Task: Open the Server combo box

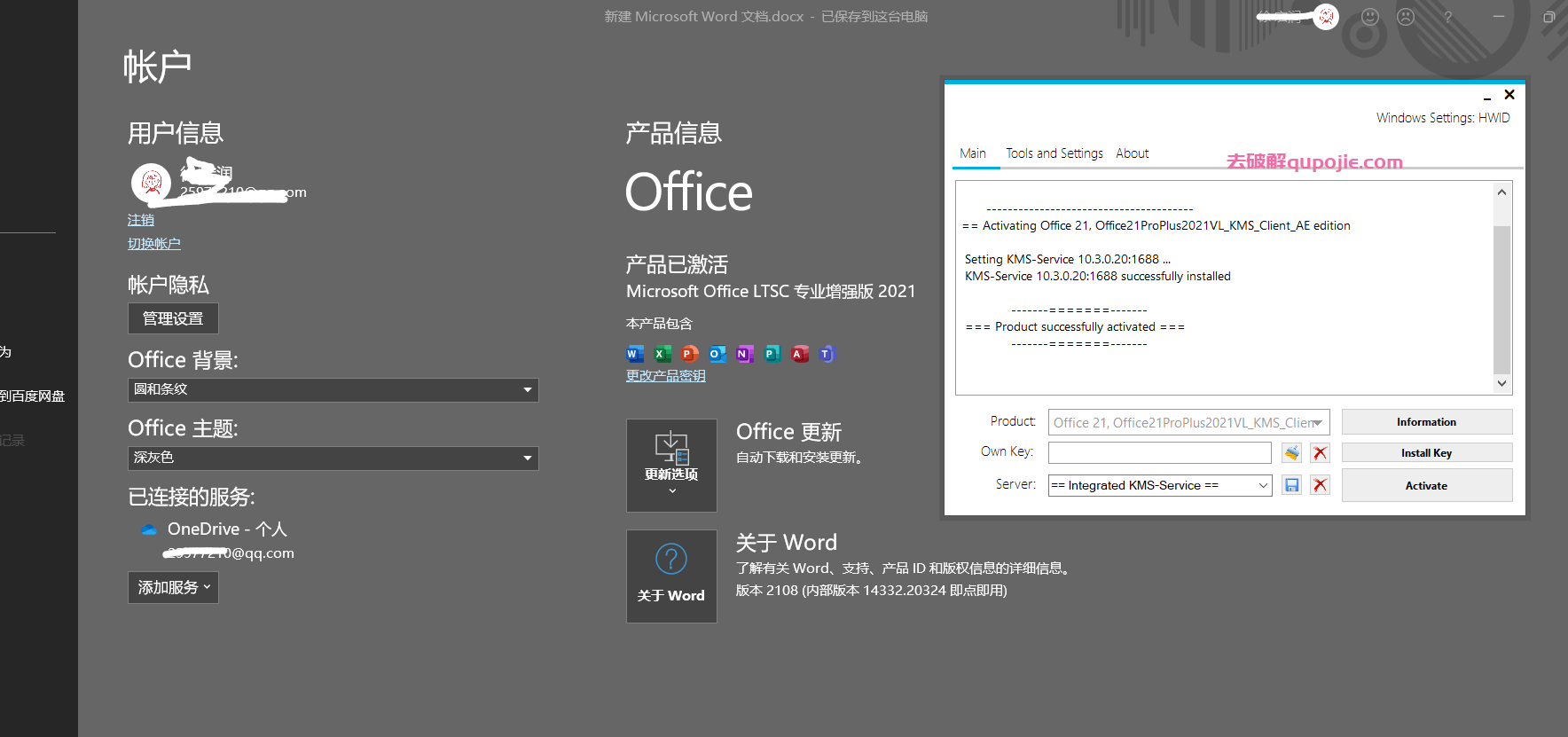Action: point(1160,485)
